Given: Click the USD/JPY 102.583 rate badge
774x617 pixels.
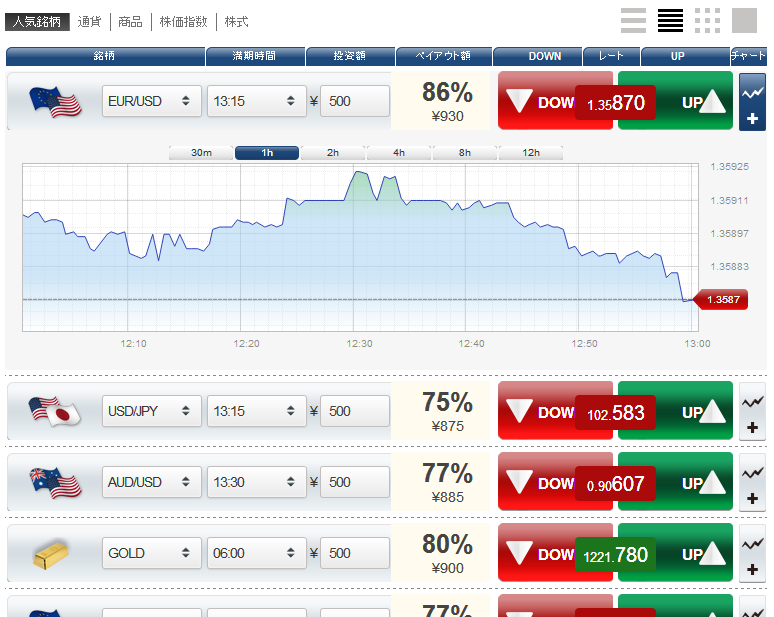Looking at the screenshot, I should point(616,412).
